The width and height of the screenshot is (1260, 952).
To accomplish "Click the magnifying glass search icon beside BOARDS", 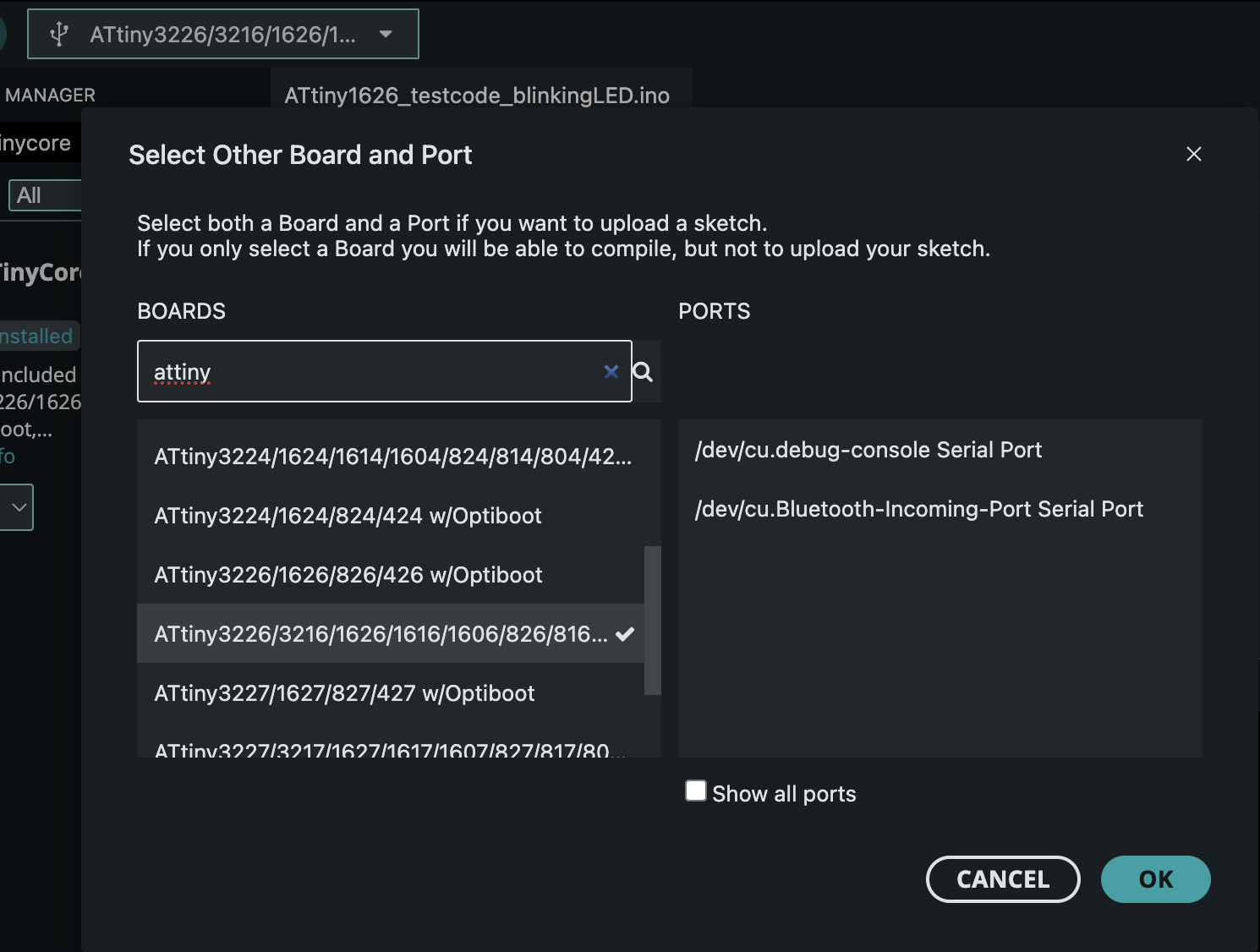I will pyautogui.click(x=644, y=371).
